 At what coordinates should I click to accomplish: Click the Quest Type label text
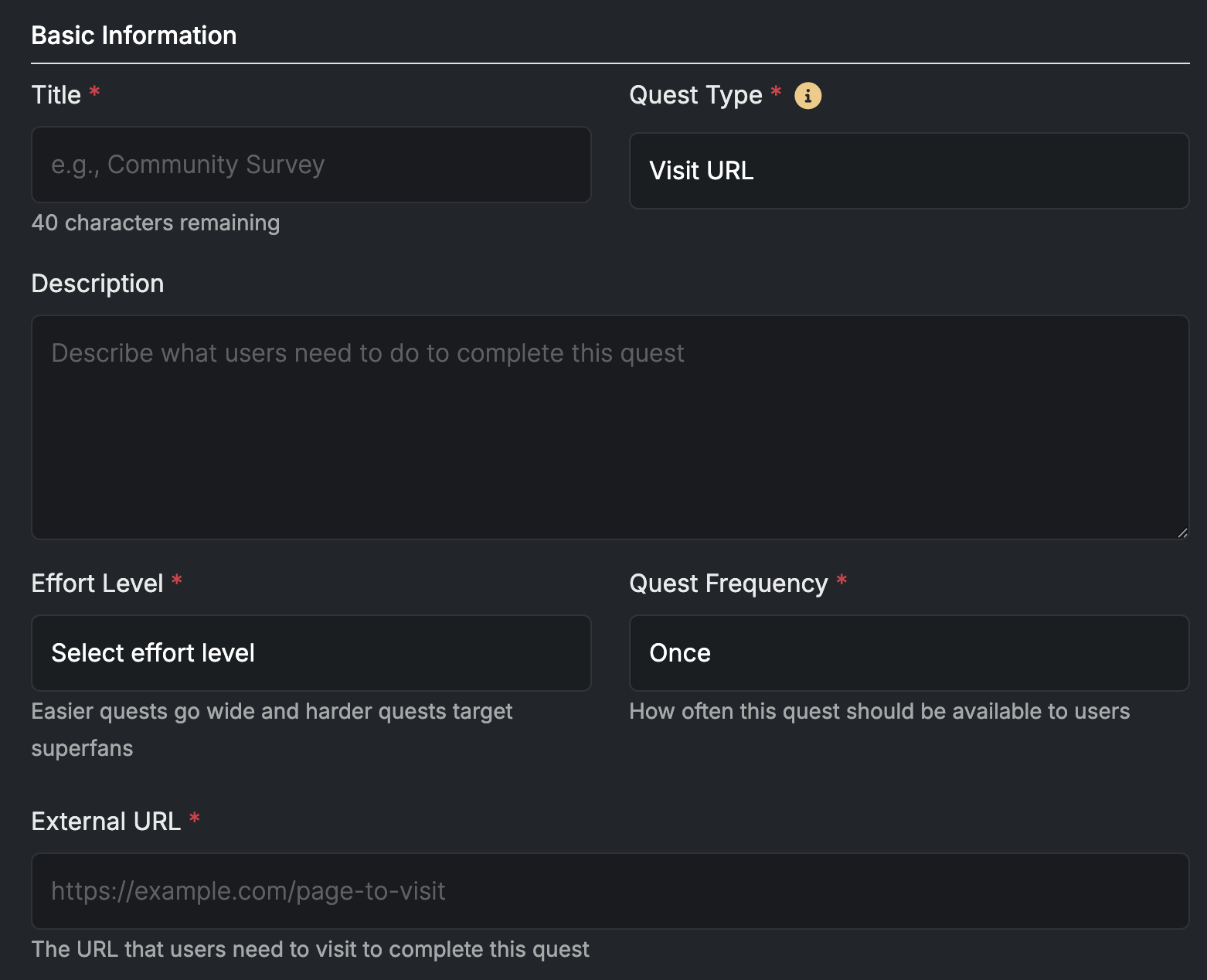695,95
